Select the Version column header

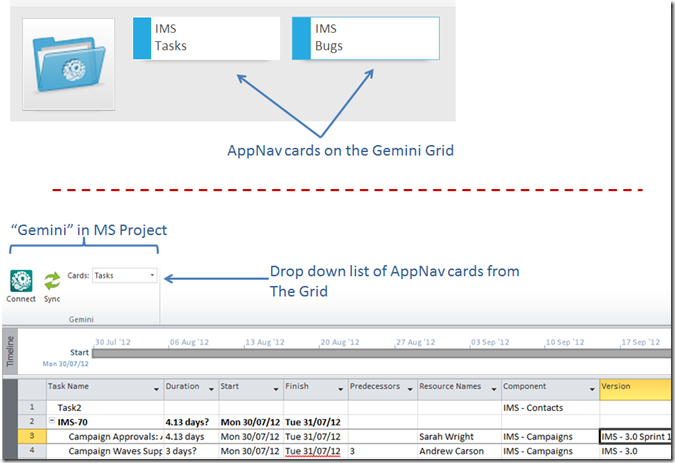pyautogui.click(x=635, y=389)
